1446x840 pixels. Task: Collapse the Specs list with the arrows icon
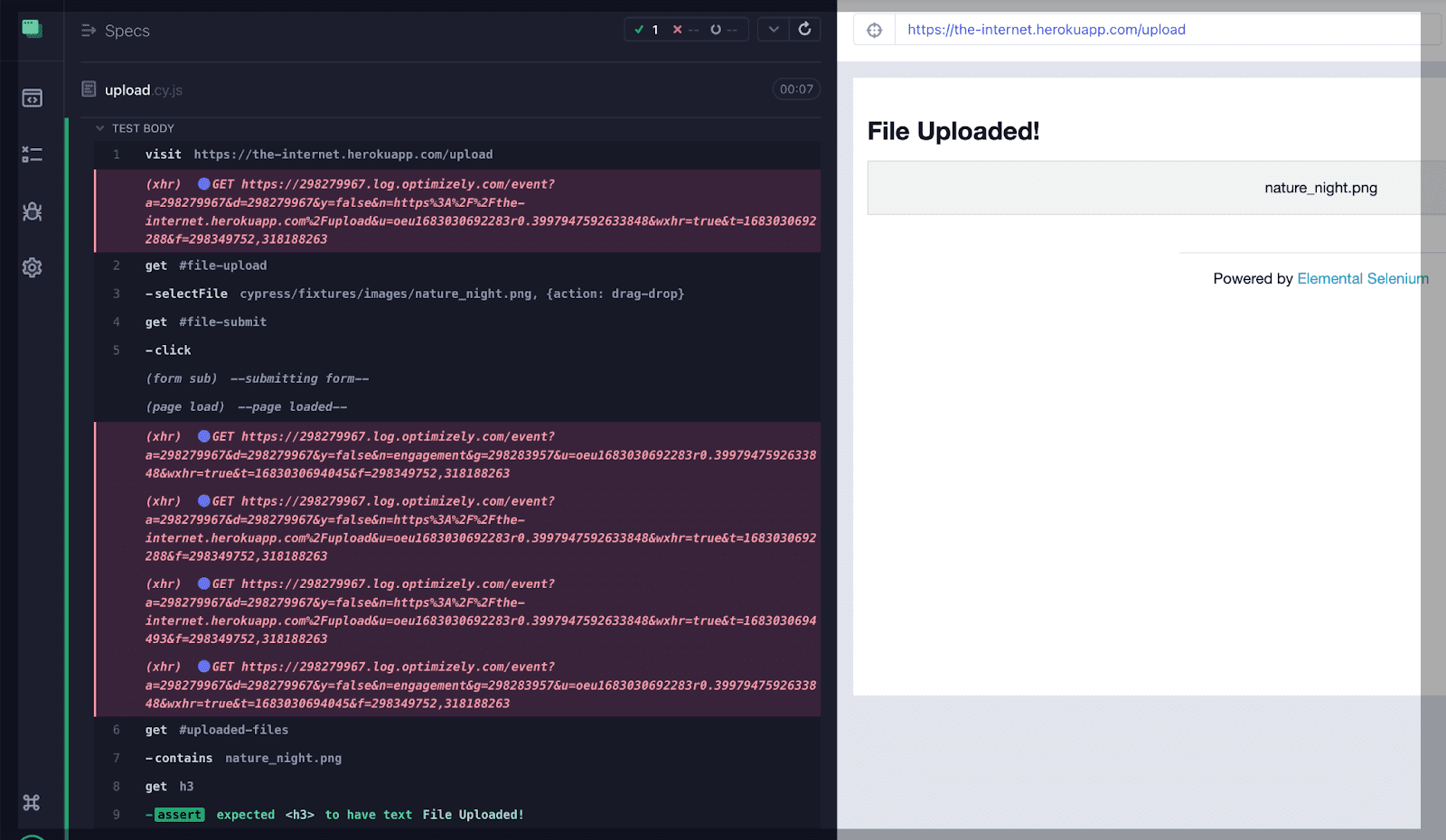click(x=88, y=30)
